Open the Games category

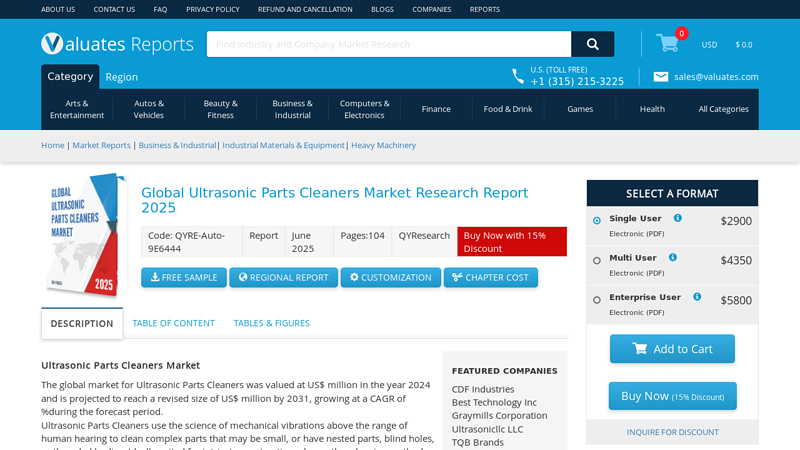point(580,109)
